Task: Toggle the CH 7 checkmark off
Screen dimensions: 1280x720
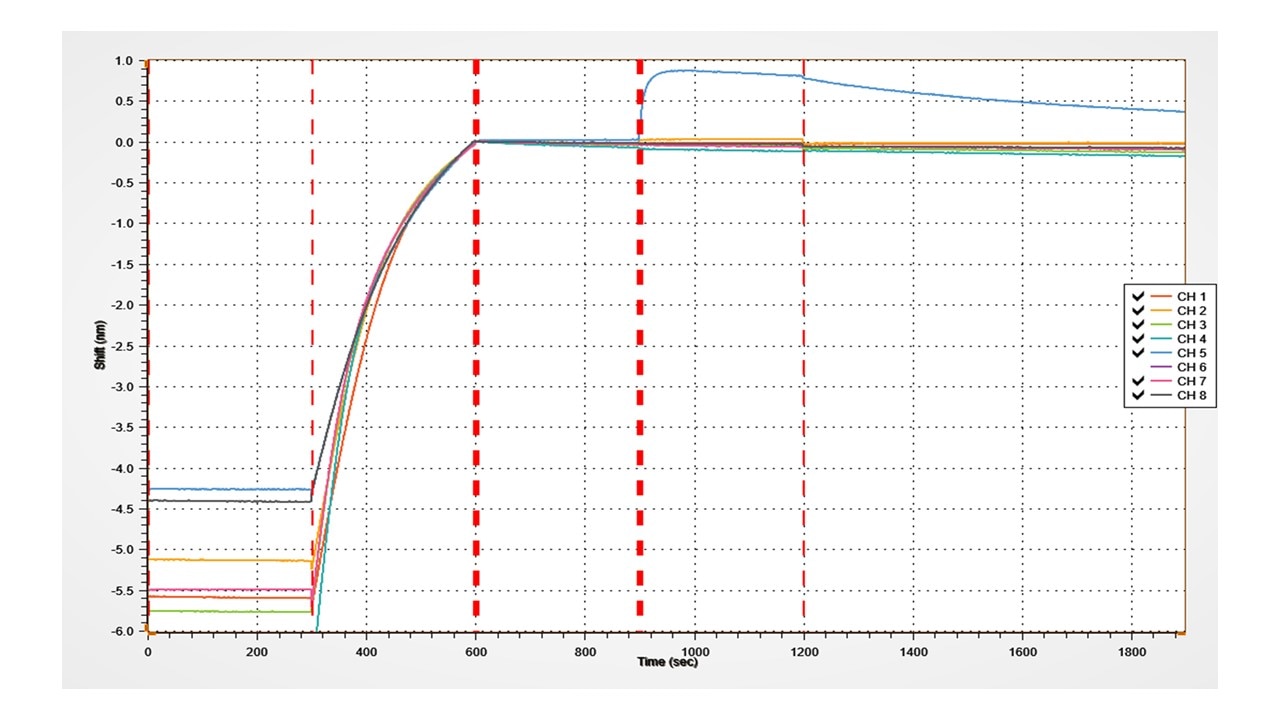Action: point(1138,381)
